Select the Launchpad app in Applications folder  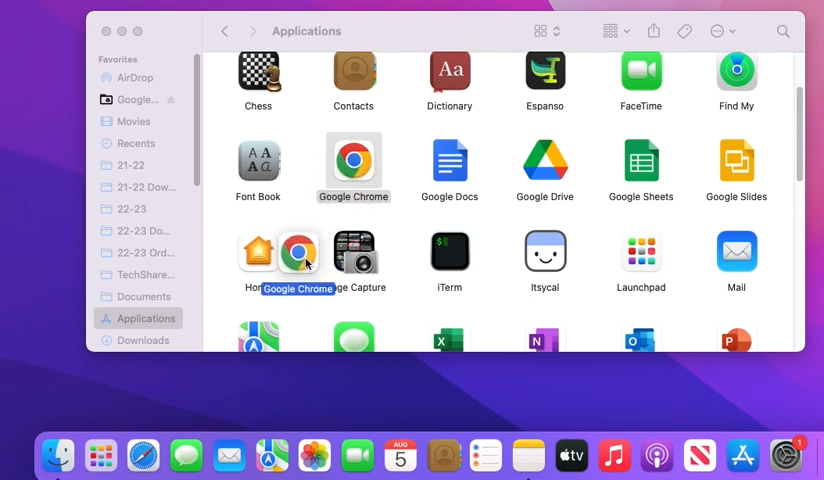641,251
